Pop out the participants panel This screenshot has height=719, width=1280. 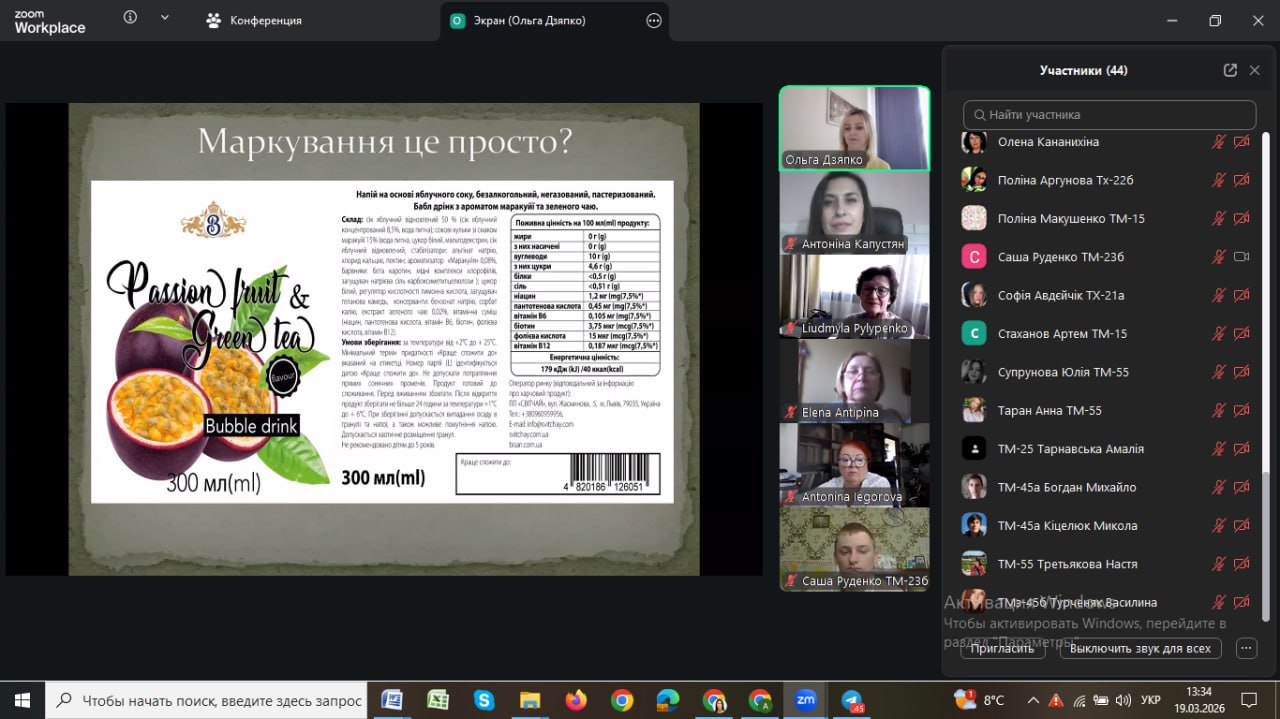[1230, 70]
